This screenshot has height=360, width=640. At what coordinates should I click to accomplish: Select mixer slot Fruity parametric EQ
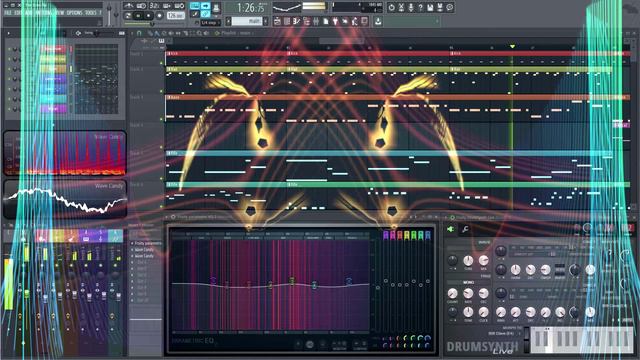click(147, 243)
